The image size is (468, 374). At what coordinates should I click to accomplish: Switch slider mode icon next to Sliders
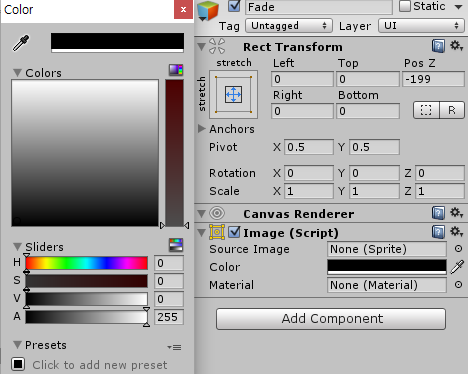[x=176, y=245]
